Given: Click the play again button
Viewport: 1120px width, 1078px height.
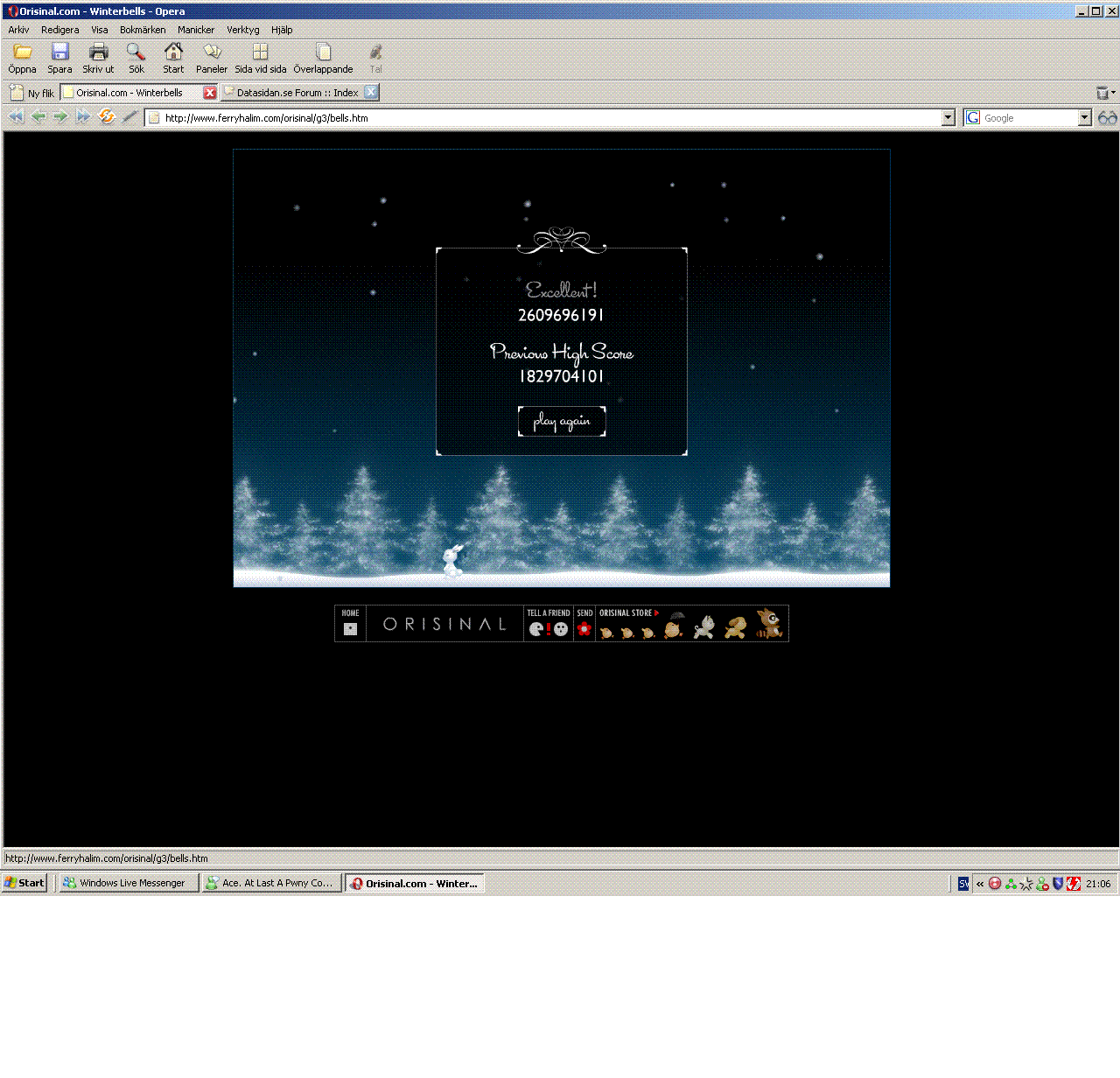Looking at the screenshot, I should (562, 421).
